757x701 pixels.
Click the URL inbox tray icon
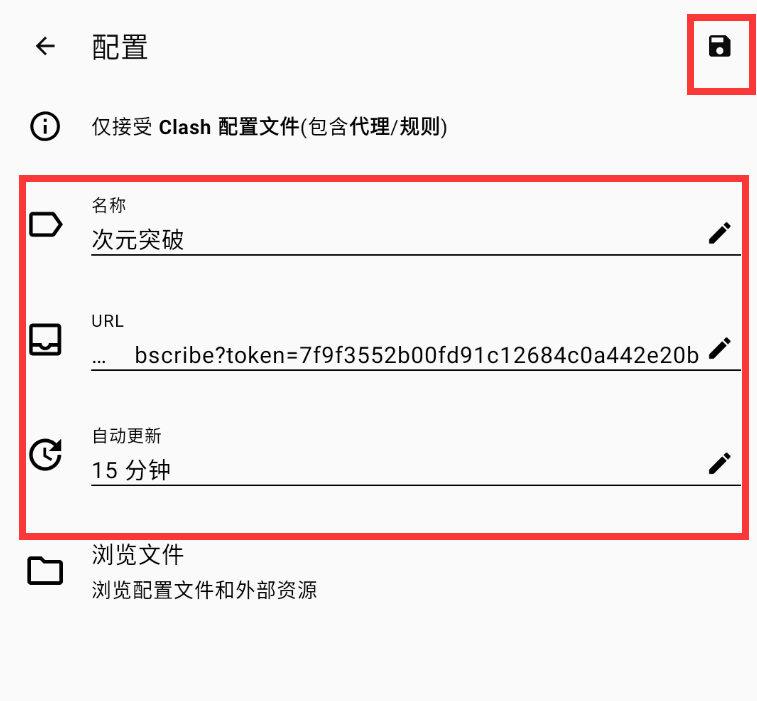tap(45, 339)
